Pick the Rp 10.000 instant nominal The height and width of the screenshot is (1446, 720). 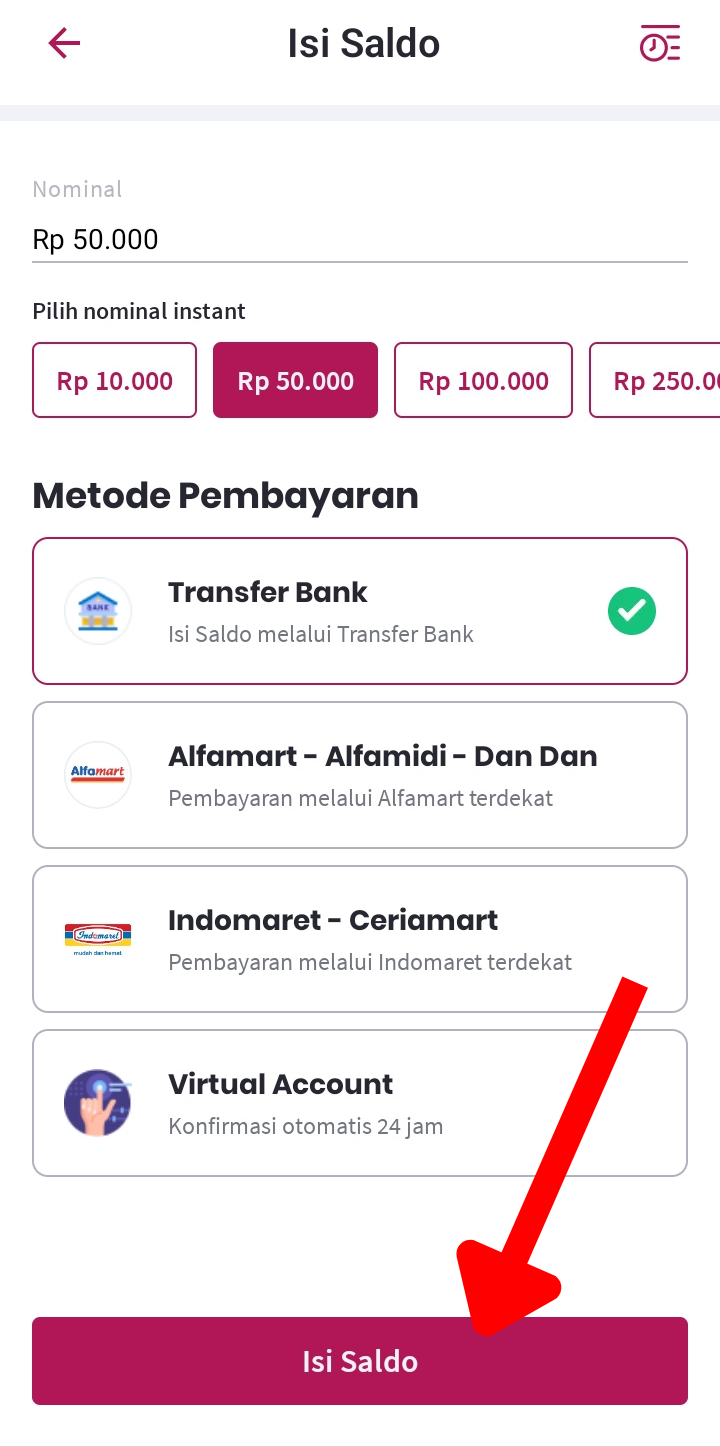click(x=115, y=380)
